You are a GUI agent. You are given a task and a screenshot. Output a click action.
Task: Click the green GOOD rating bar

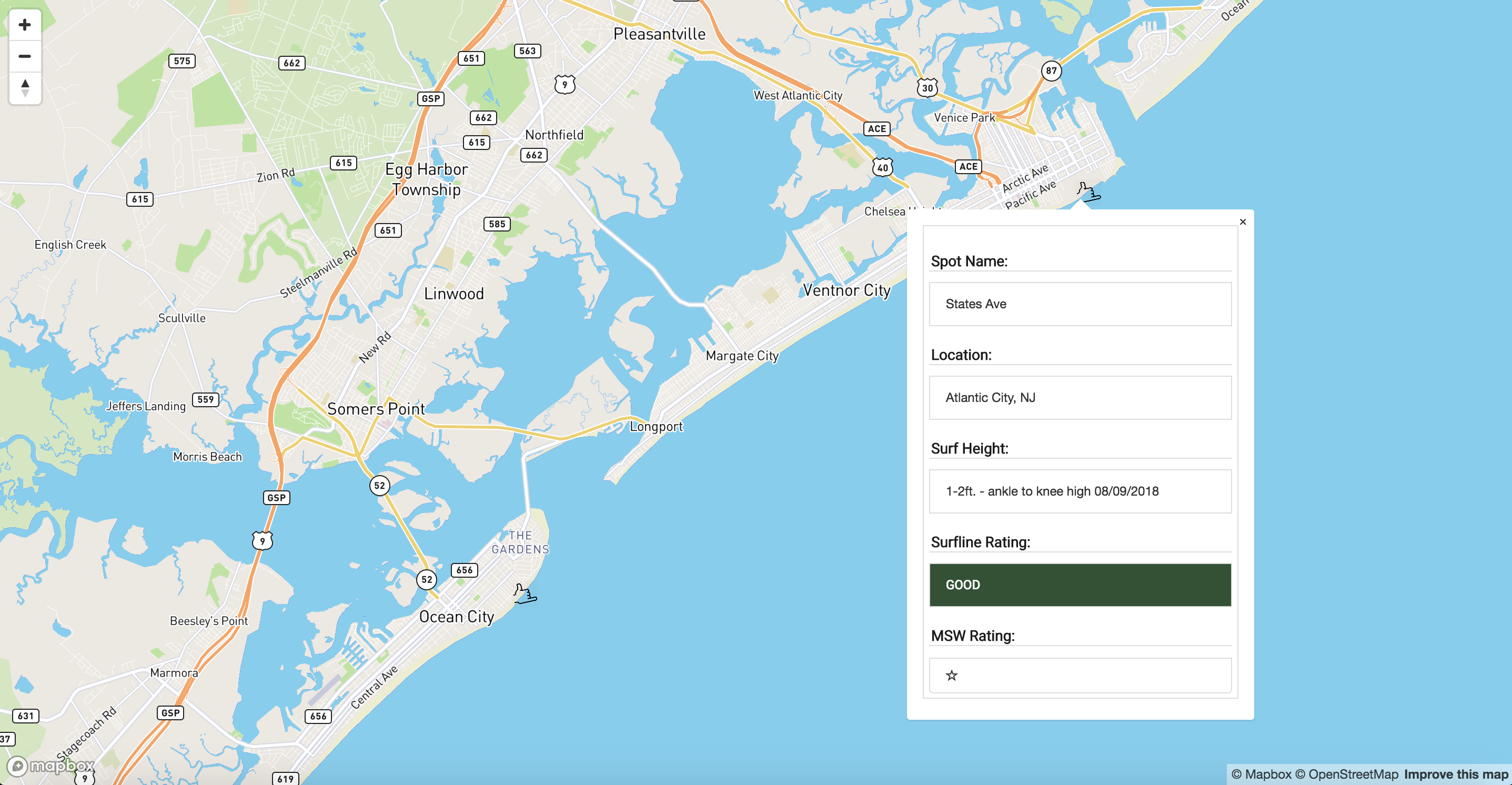point(1080,585)
